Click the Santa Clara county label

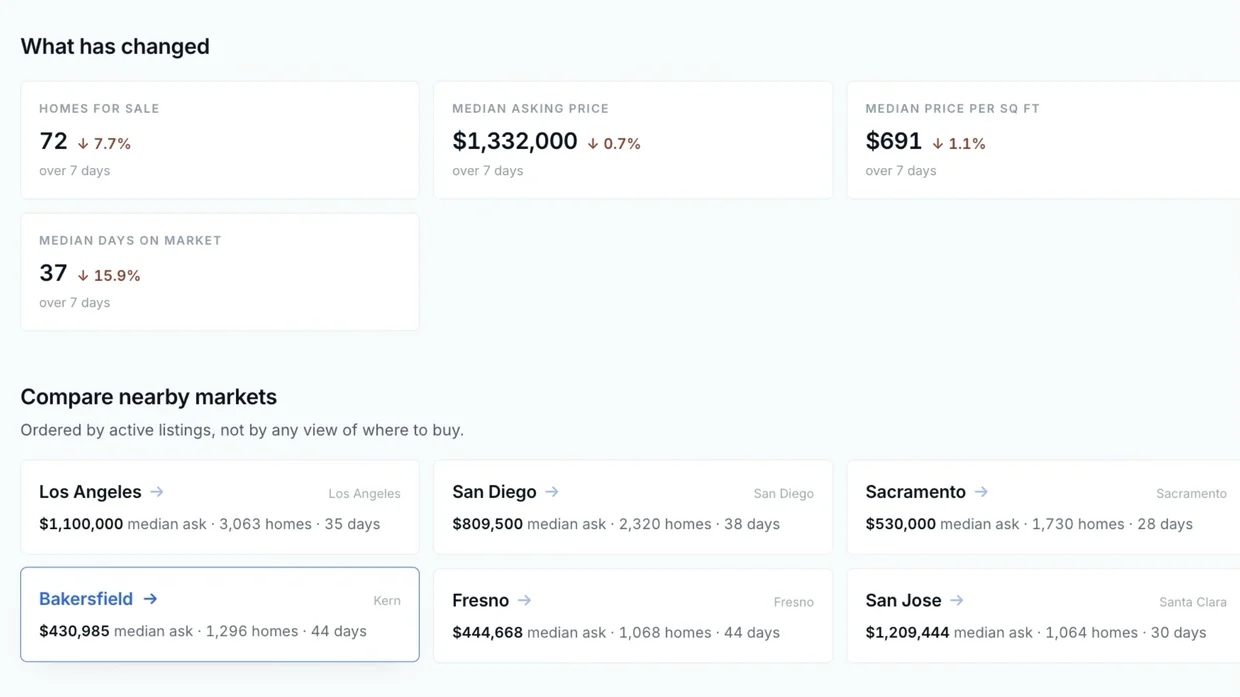tap(1193, 602)
